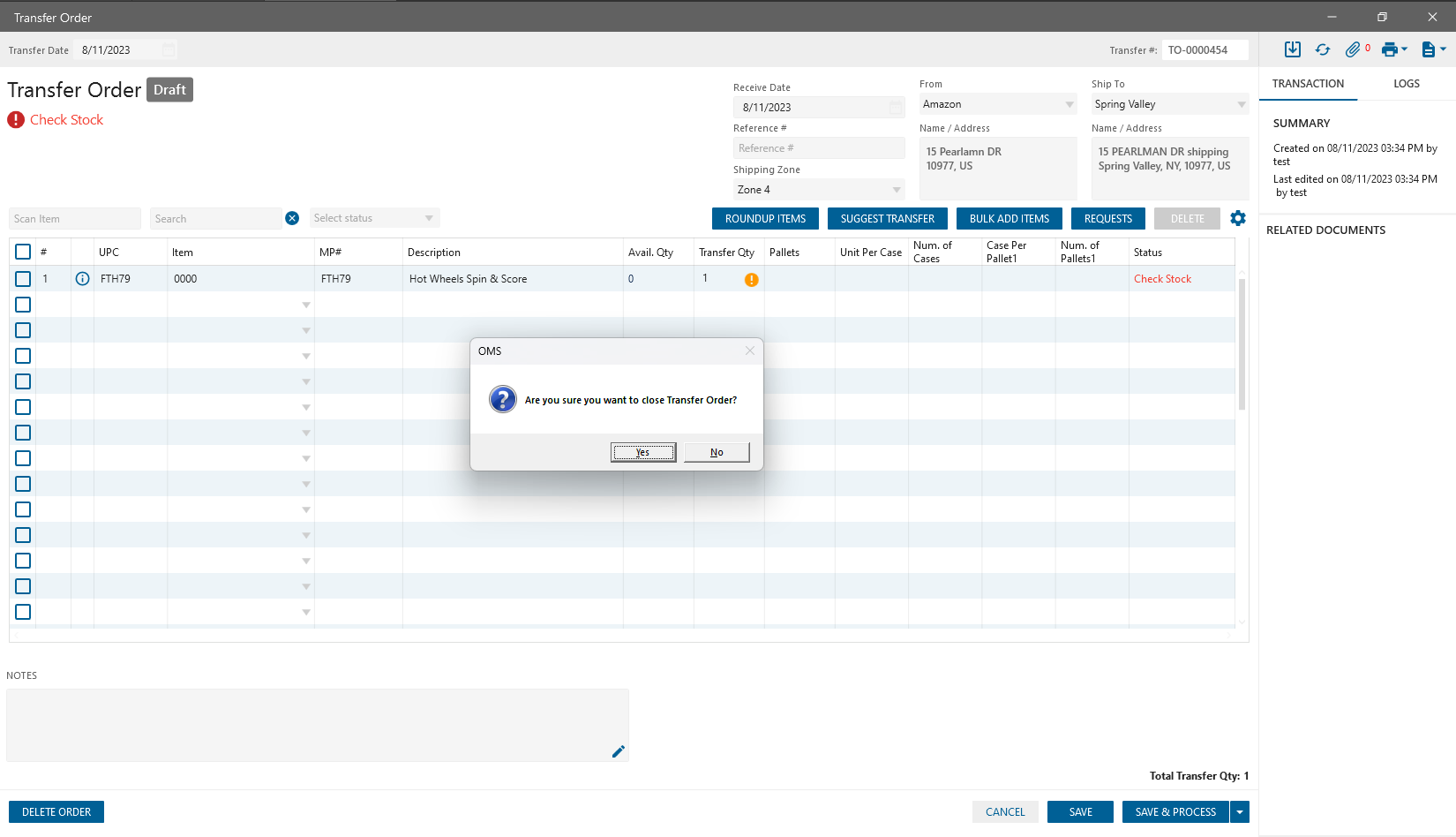Open attachments paperclip icon
This screenshot has height=837, width=1456.
point(1353,49)
